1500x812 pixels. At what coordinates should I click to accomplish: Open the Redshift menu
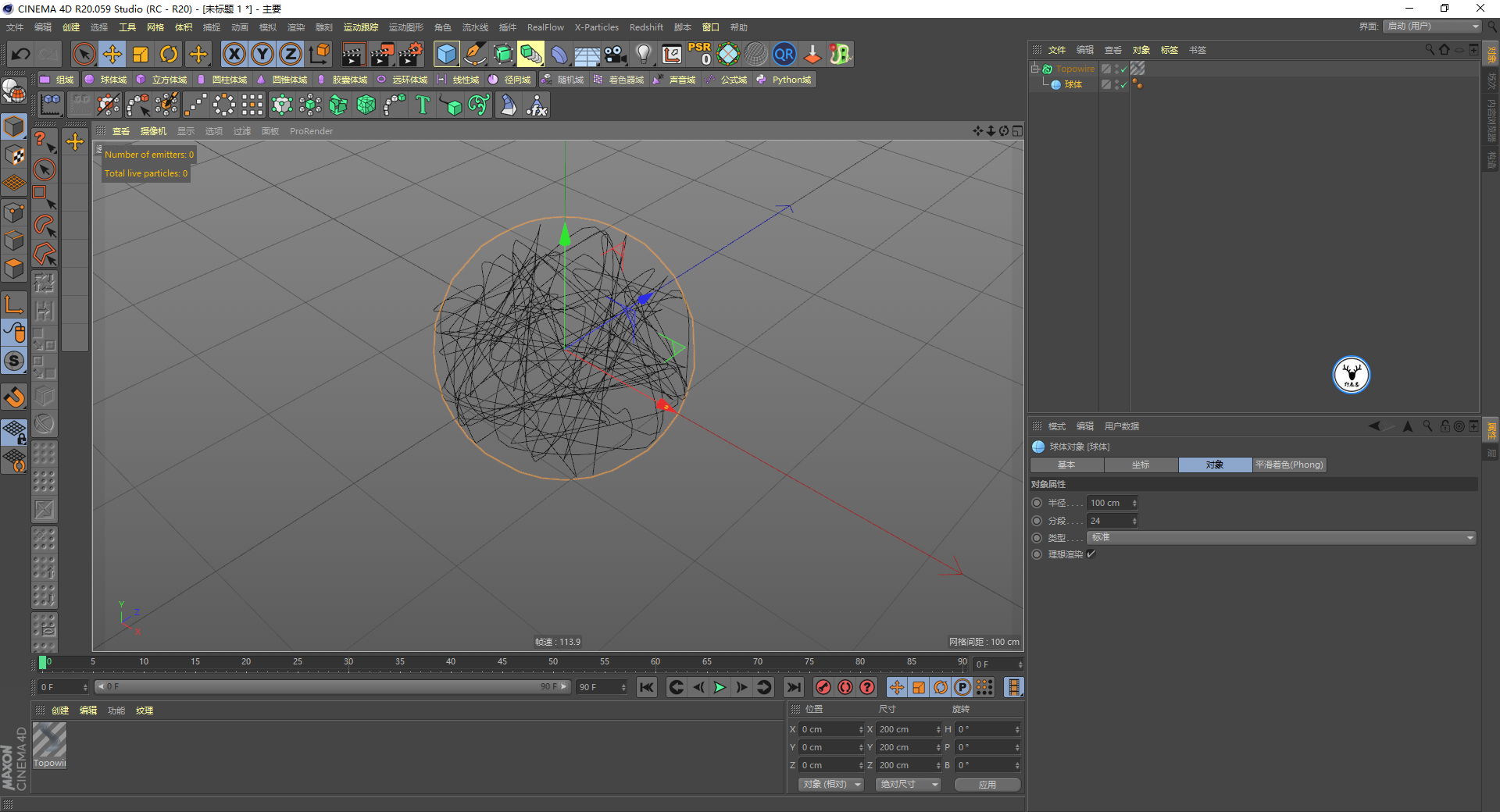(646, 27)
